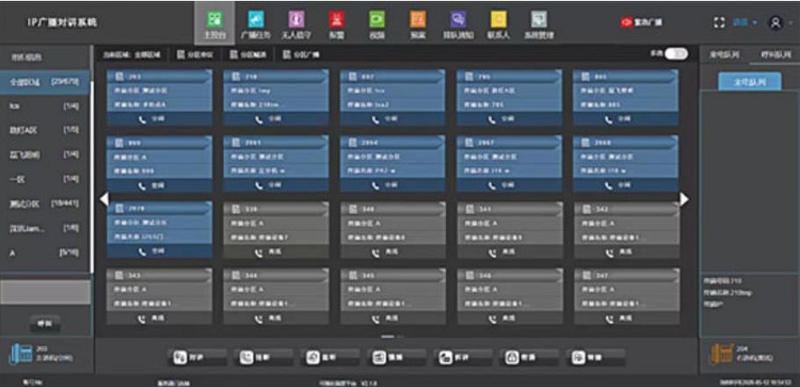
Task: Select the 一区 zone in the list
Action: click(45, 179)
